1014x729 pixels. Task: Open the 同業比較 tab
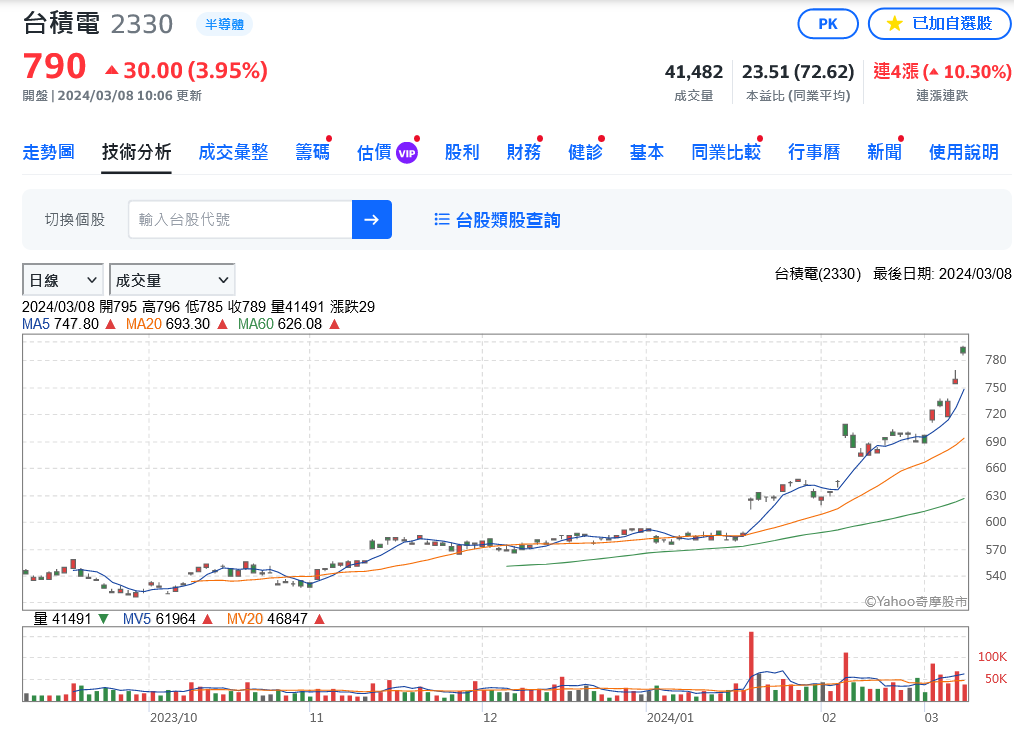coord(726,153)
